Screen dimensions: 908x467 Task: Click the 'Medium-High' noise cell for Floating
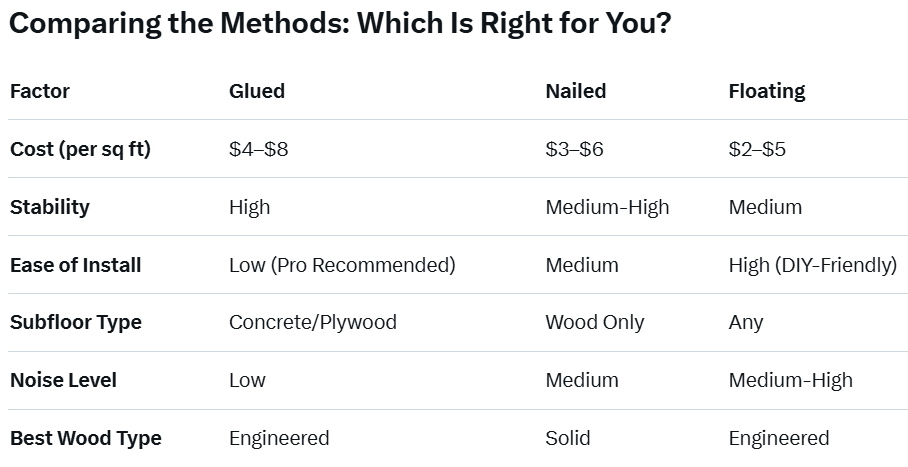coord(791,380)
